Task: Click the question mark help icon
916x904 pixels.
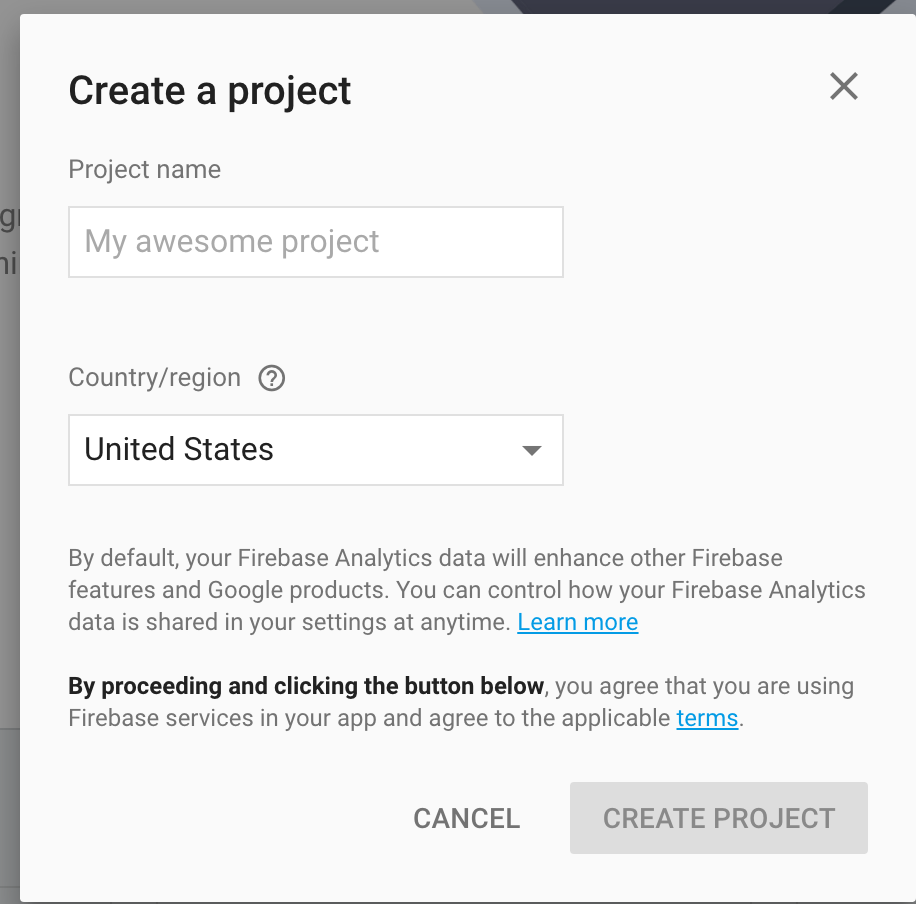Action: click(x=272, y=379)
